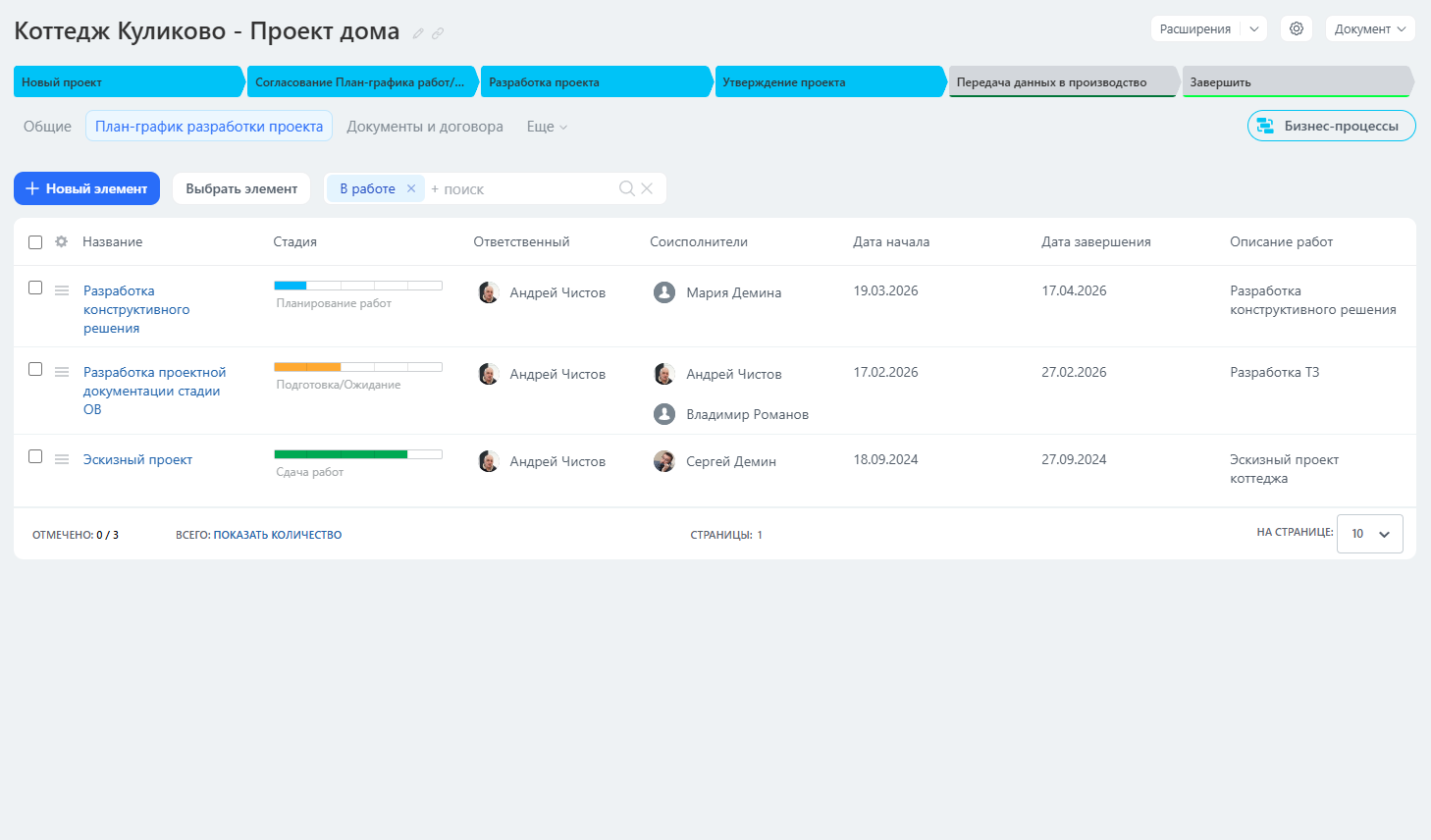Viewport: 1431px width, 840px height.
Task: Click the table settings gear in header
Action: pos(61,241)
